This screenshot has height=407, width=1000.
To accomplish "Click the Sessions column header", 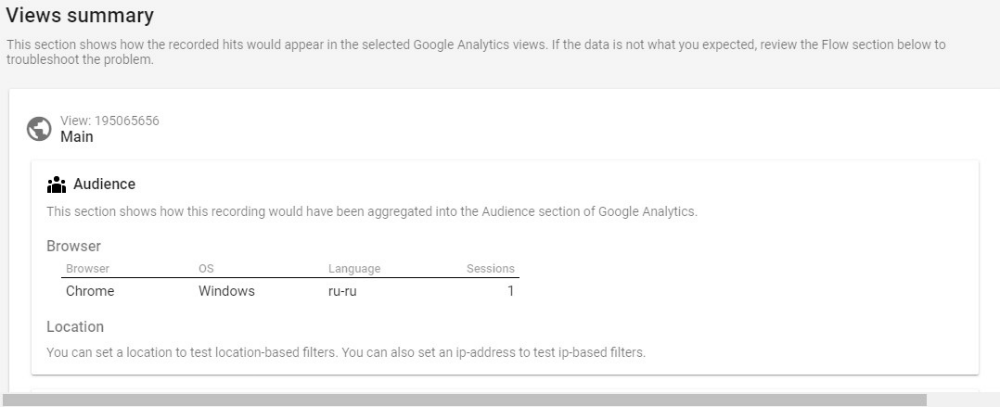I will tap(490, 269).
